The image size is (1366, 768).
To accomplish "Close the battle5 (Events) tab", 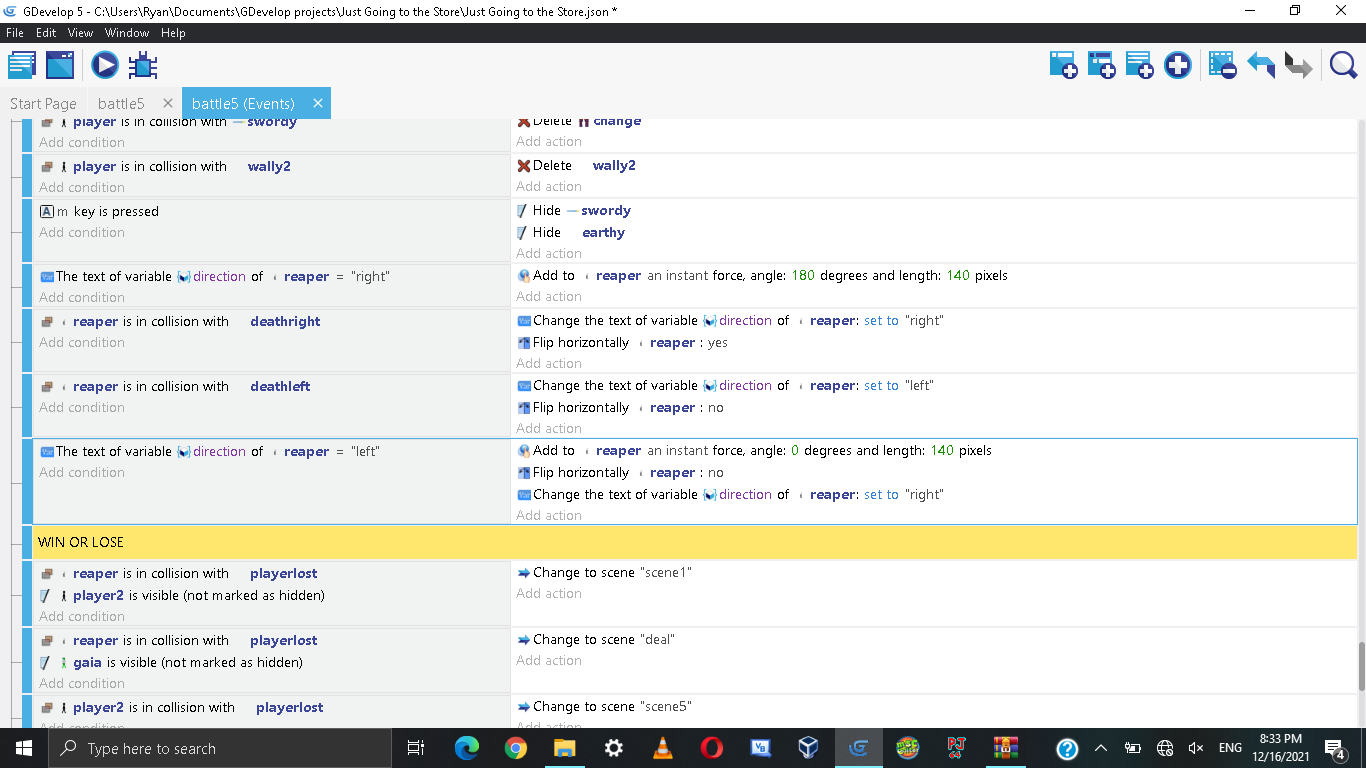I will (318, 103).
